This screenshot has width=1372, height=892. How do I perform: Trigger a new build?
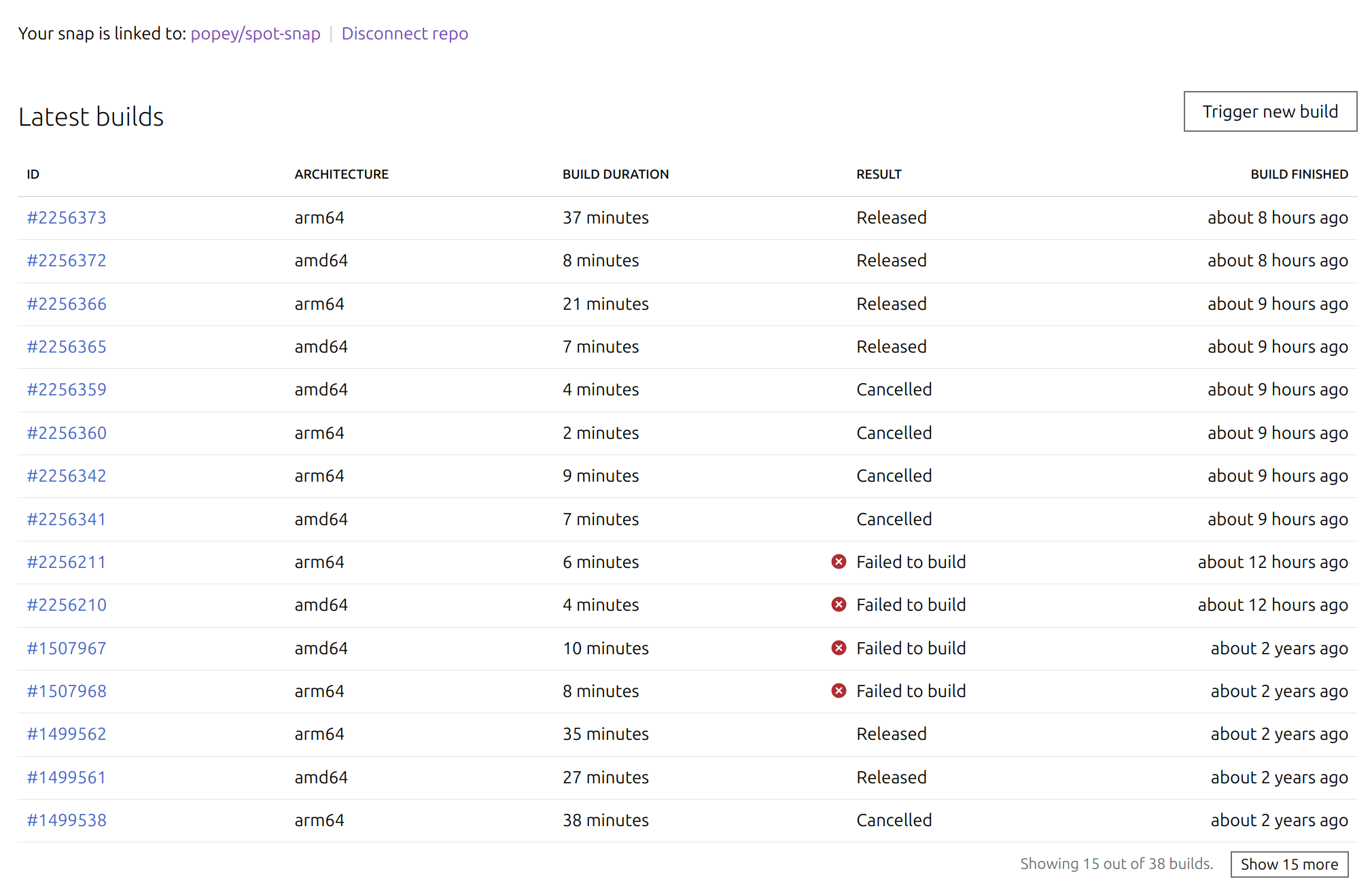pyautogui.click(x=1269, y=111)
